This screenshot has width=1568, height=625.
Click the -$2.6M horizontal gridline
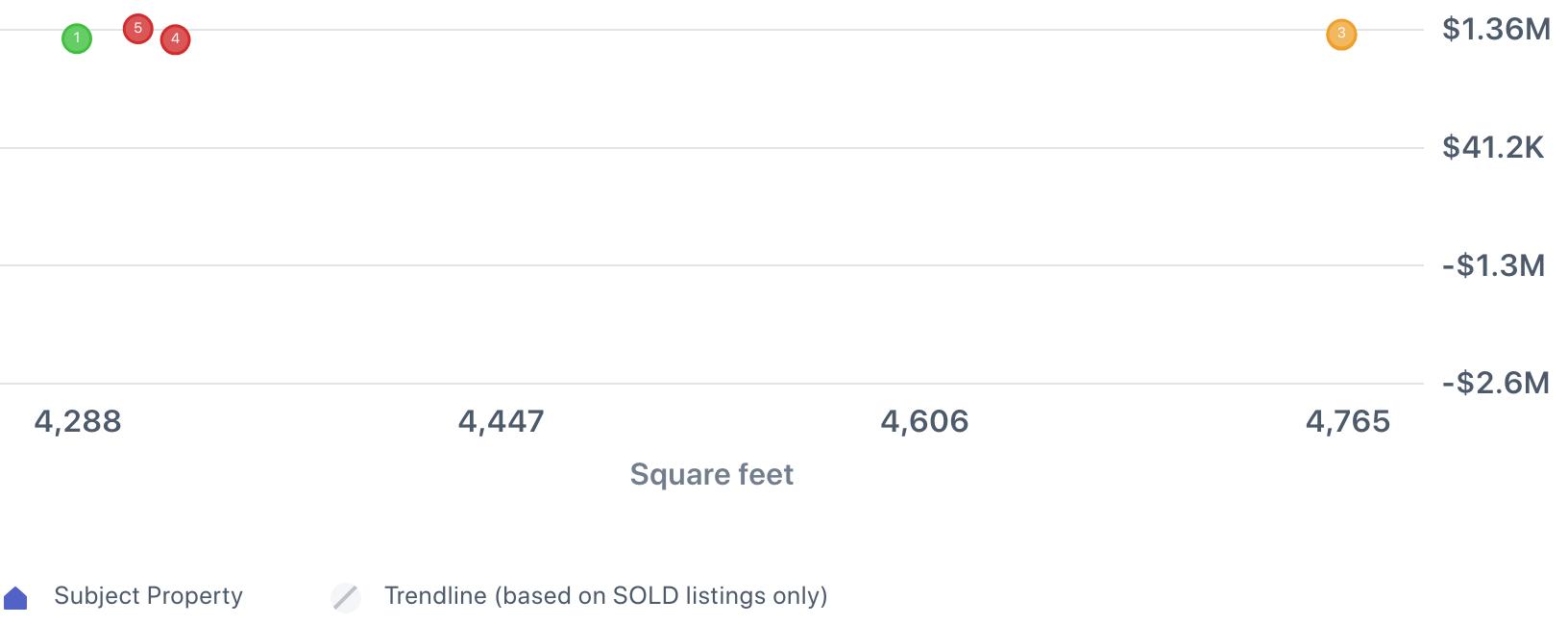[711, 384]
